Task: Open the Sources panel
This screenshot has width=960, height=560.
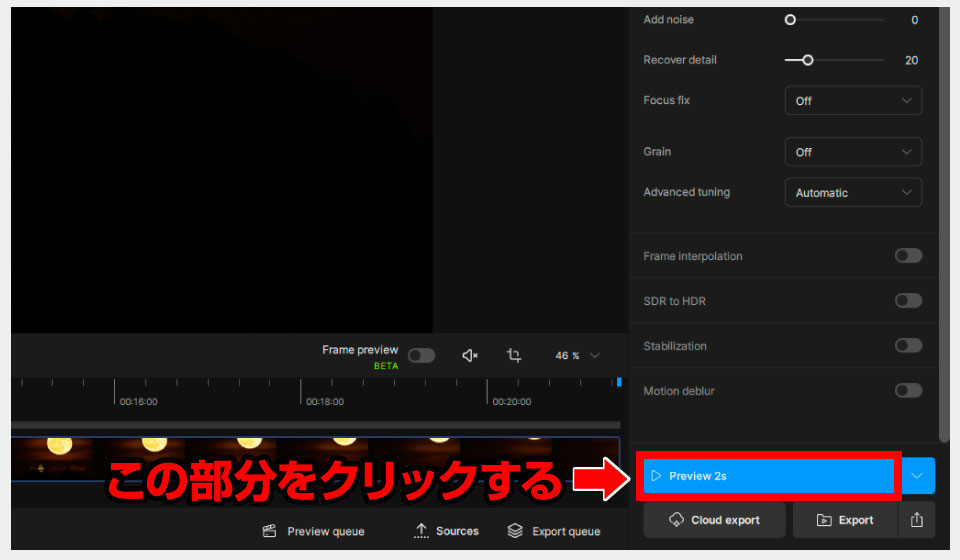Action: pos(447,531)
